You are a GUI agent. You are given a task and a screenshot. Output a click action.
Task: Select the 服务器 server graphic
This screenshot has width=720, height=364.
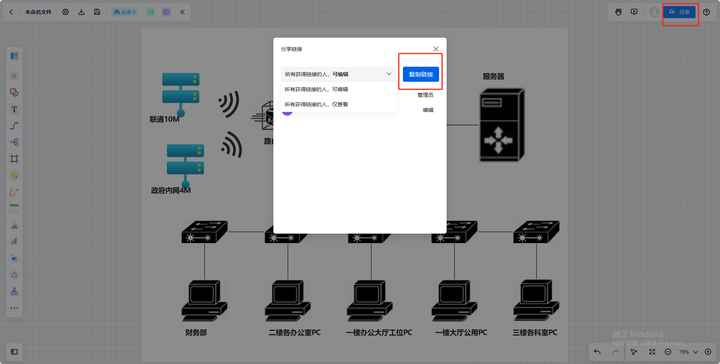(x=501, y=125)
